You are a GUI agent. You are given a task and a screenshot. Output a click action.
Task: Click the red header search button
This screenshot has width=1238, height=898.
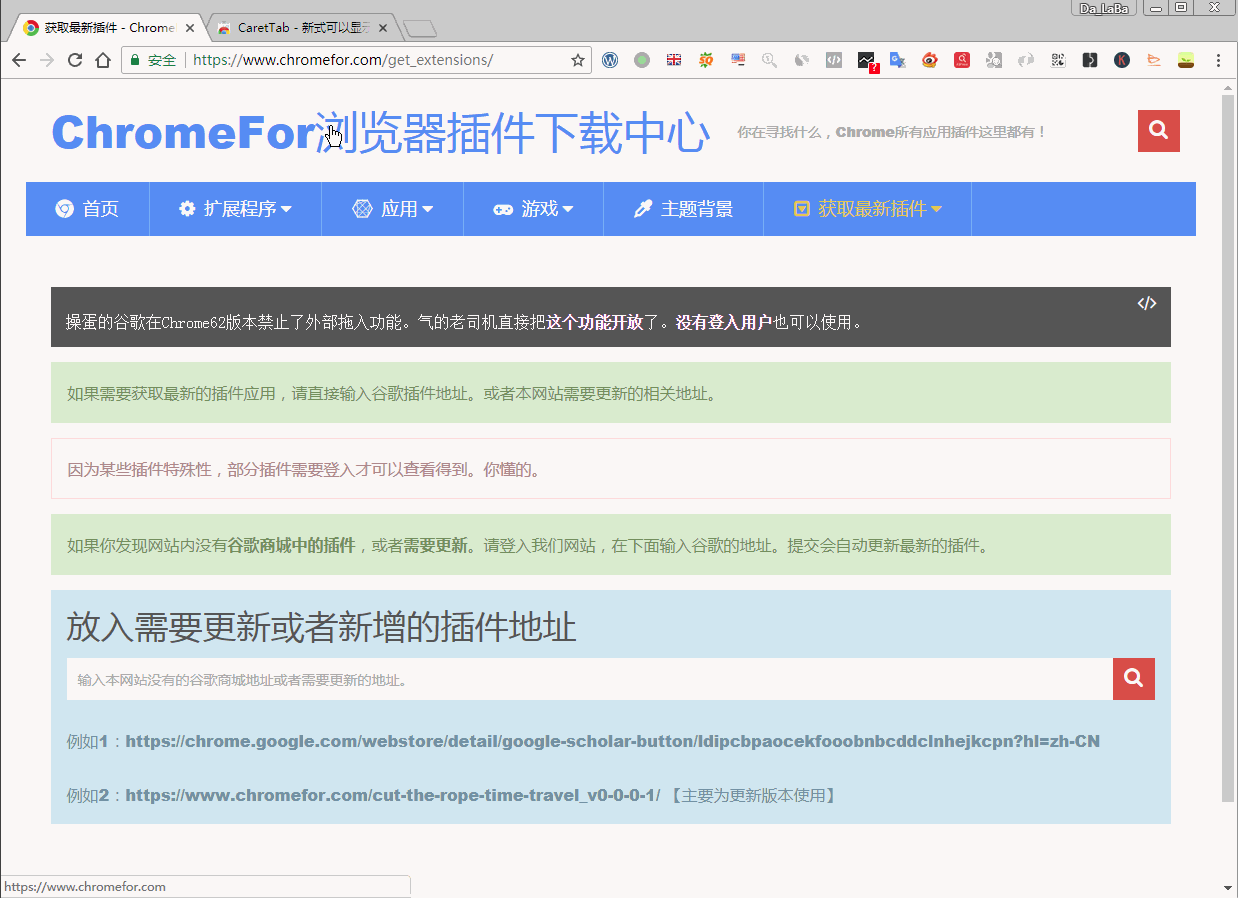1159,131
